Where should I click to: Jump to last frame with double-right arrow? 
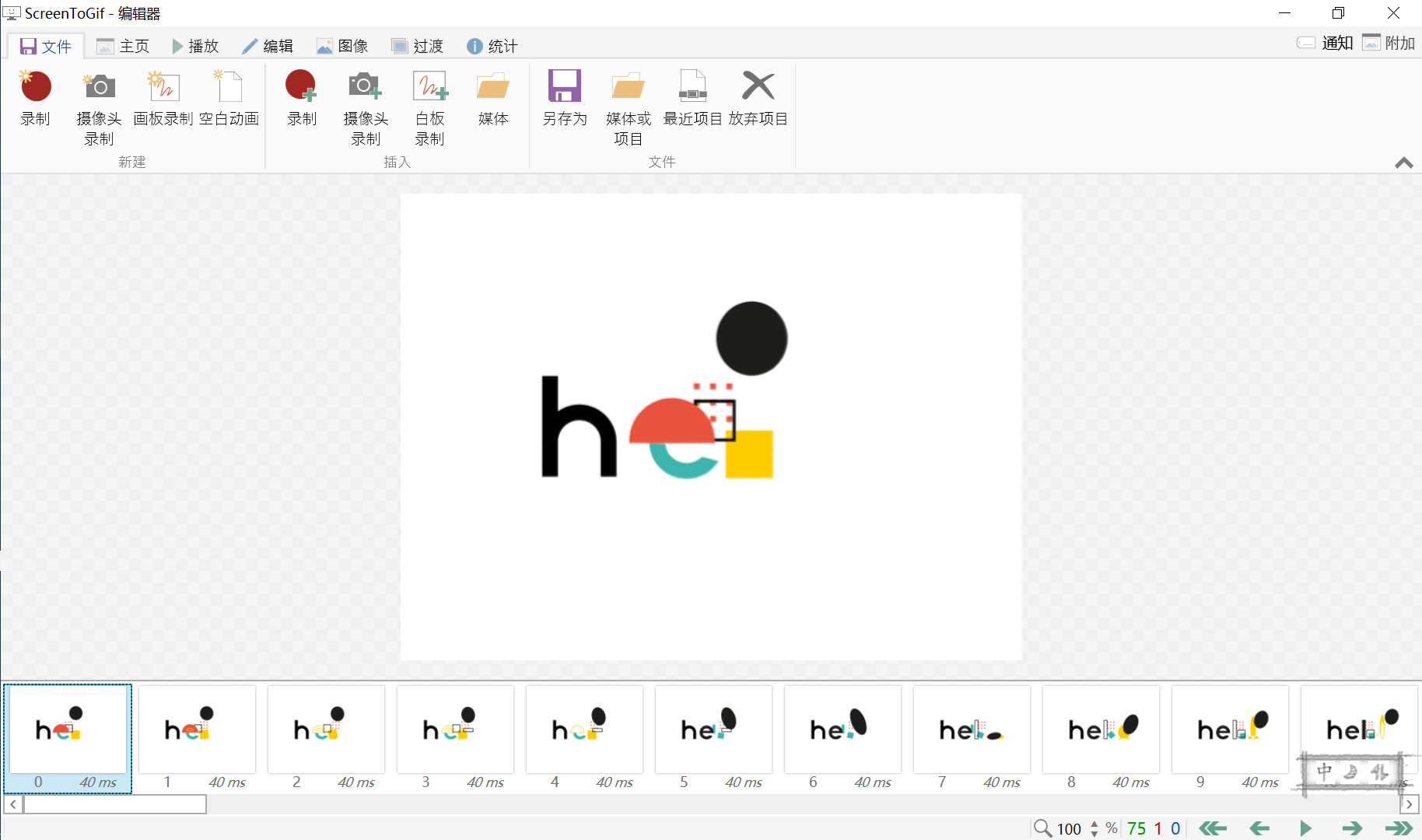(1398, 828)
